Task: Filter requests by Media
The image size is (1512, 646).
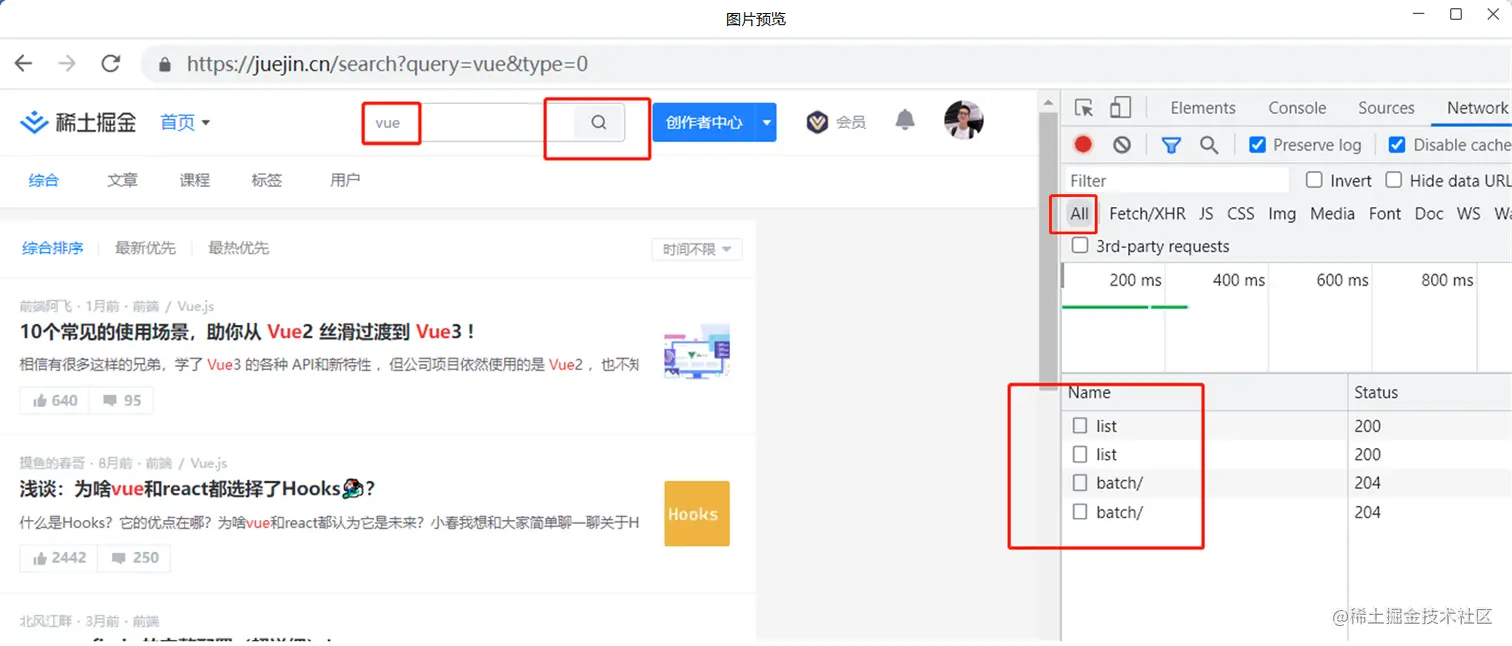Action: (x=1332, y=214)
